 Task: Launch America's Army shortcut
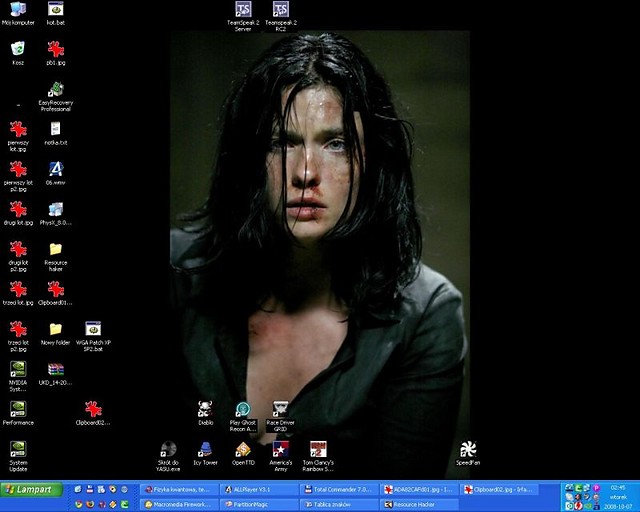(281, 457)
